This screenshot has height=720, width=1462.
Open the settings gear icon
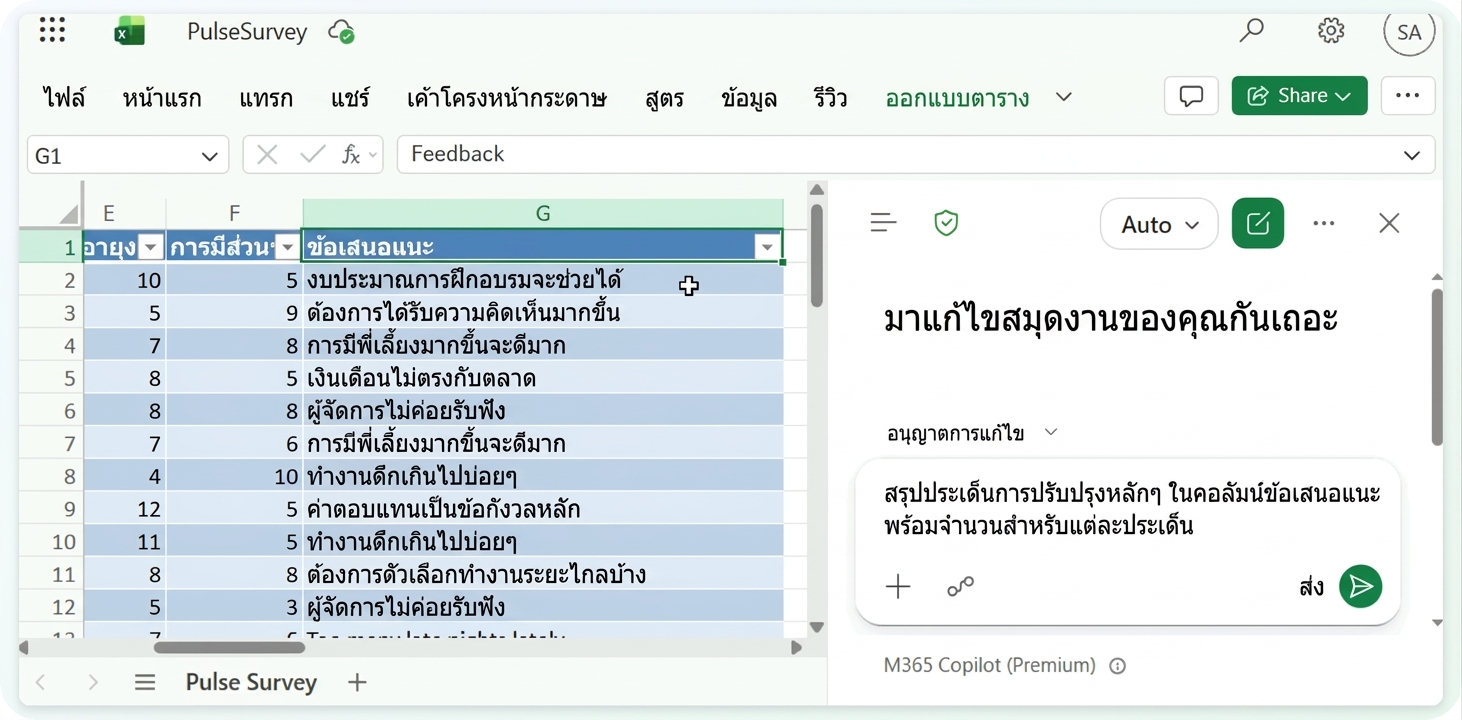click(x=1331, y=31)
